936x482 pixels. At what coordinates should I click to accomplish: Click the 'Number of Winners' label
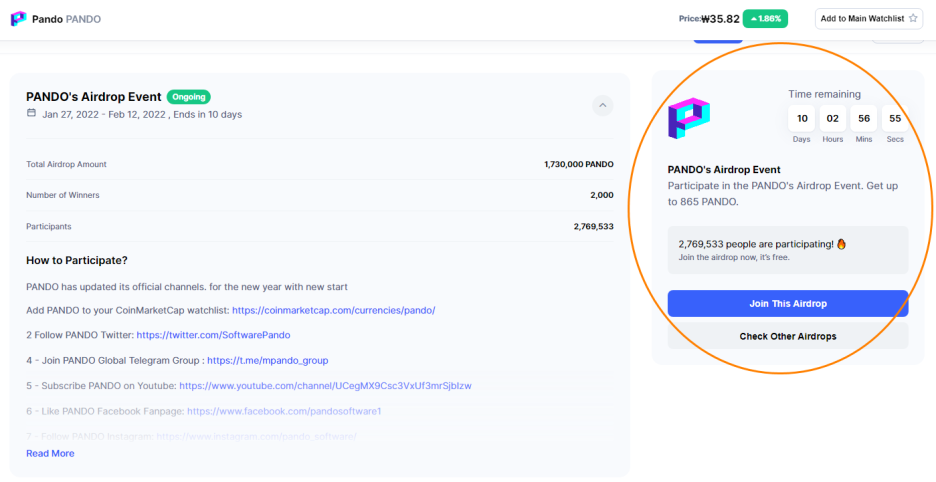coord(63,195)
